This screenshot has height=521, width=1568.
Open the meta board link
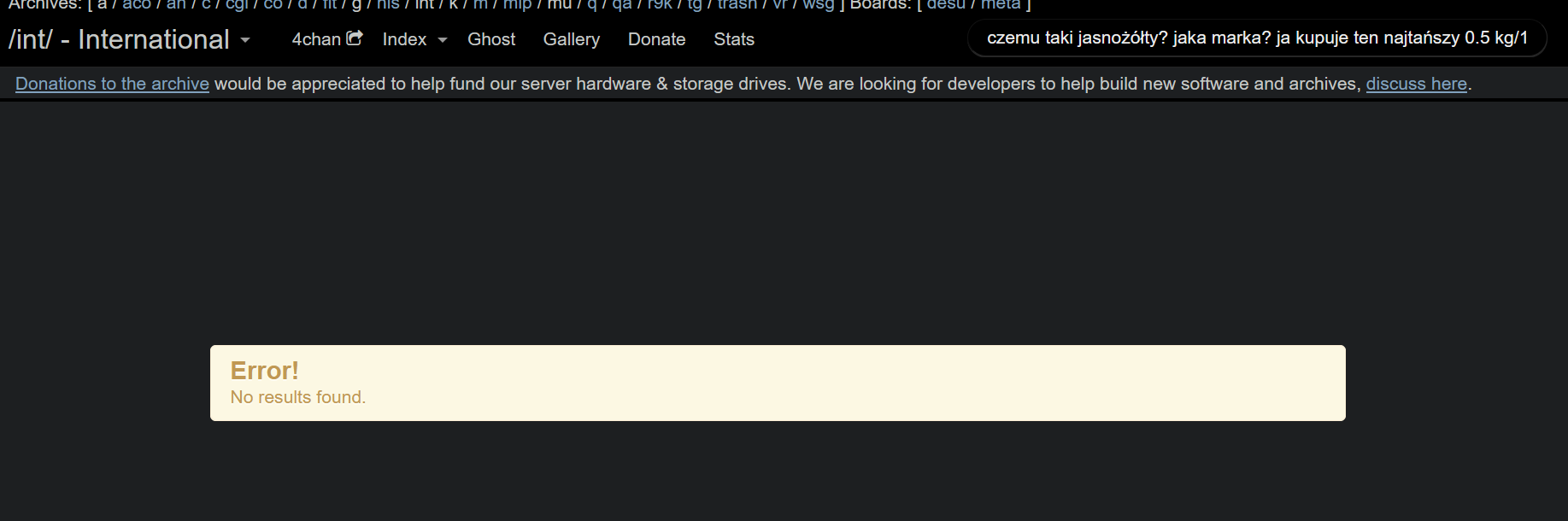pos(1001,4)
